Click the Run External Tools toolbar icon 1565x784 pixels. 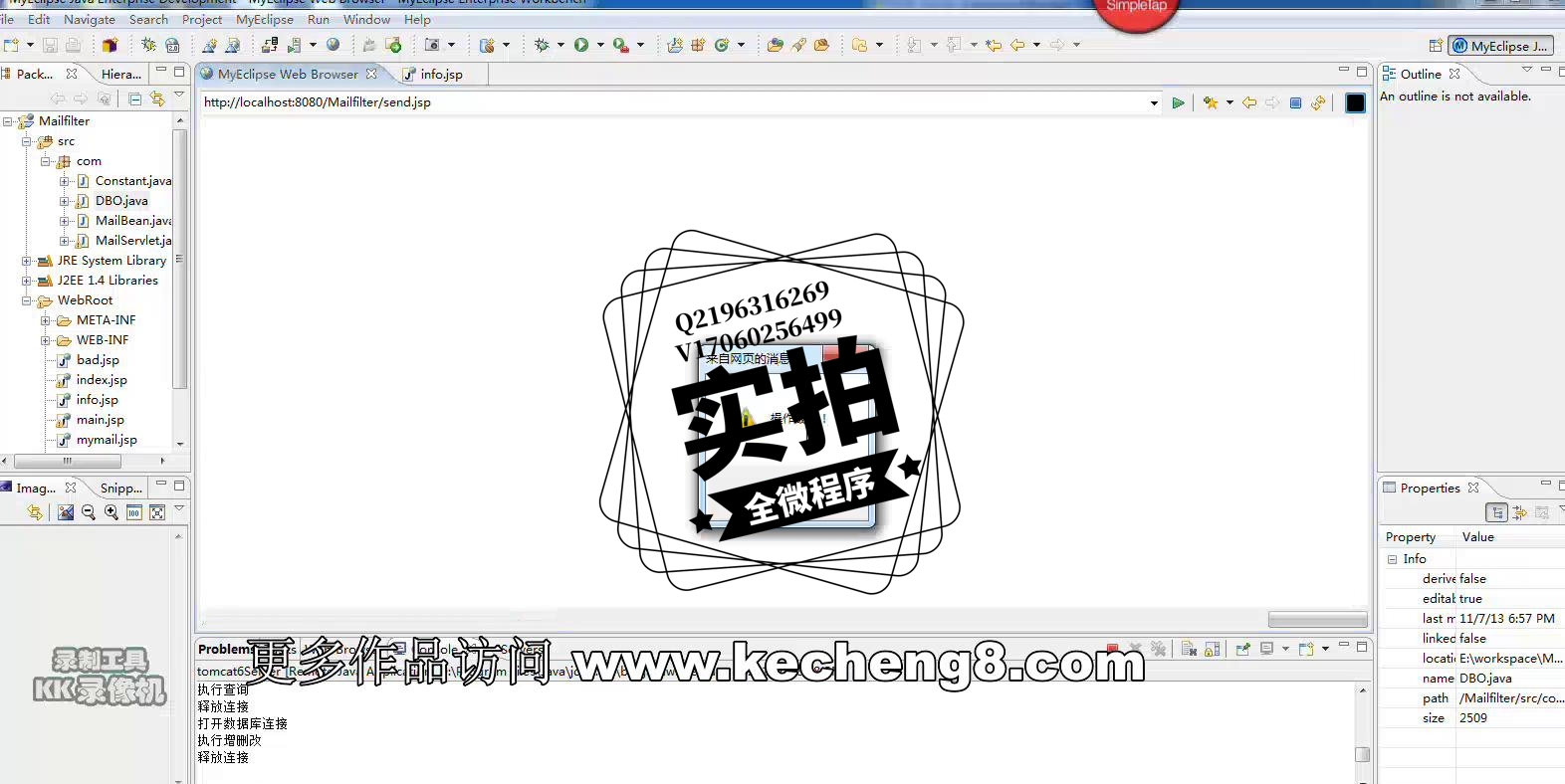620,45
